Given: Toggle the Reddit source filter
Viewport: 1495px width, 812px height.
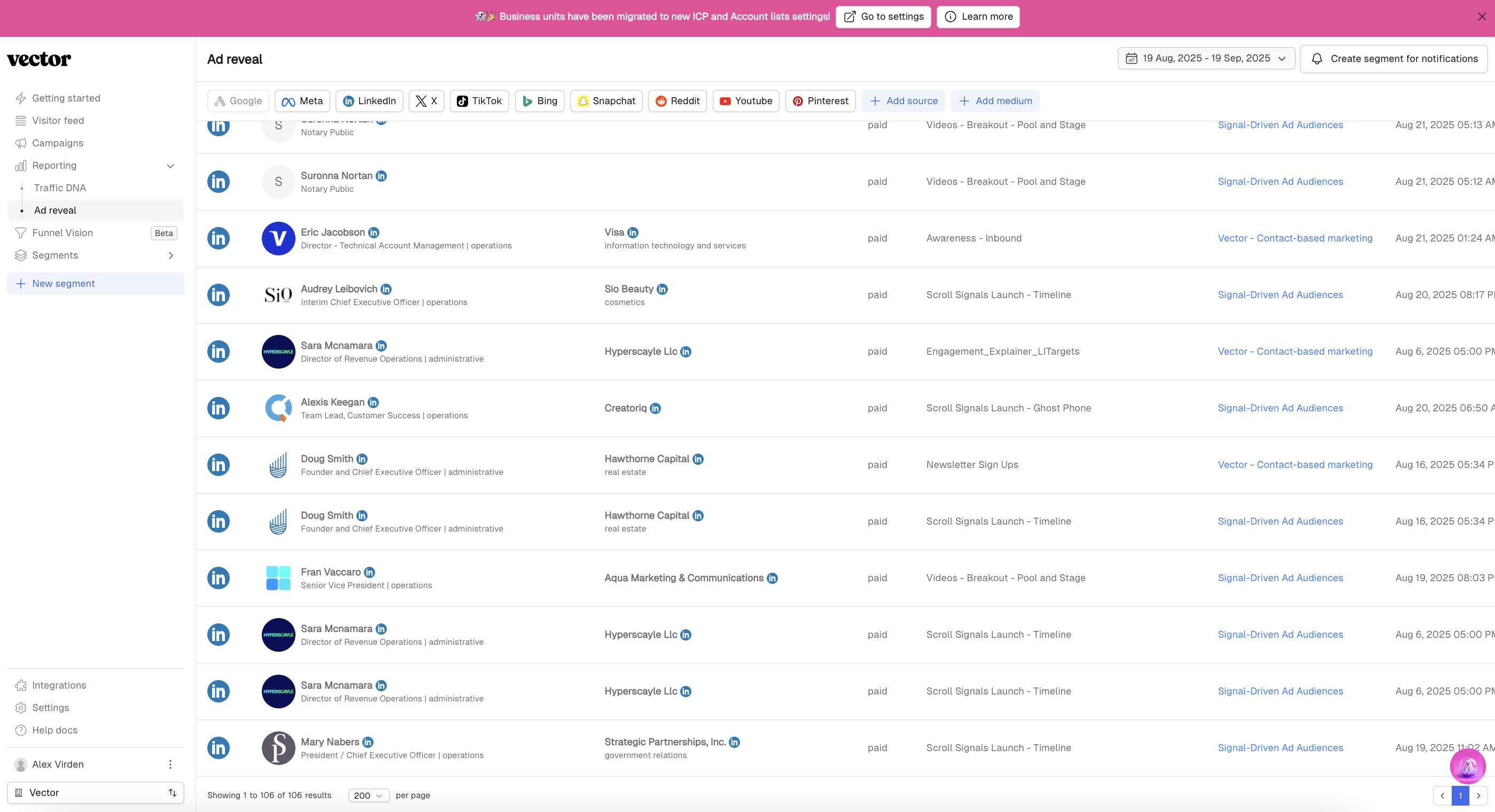Looking at the screenshot, I should click(676, 101).
